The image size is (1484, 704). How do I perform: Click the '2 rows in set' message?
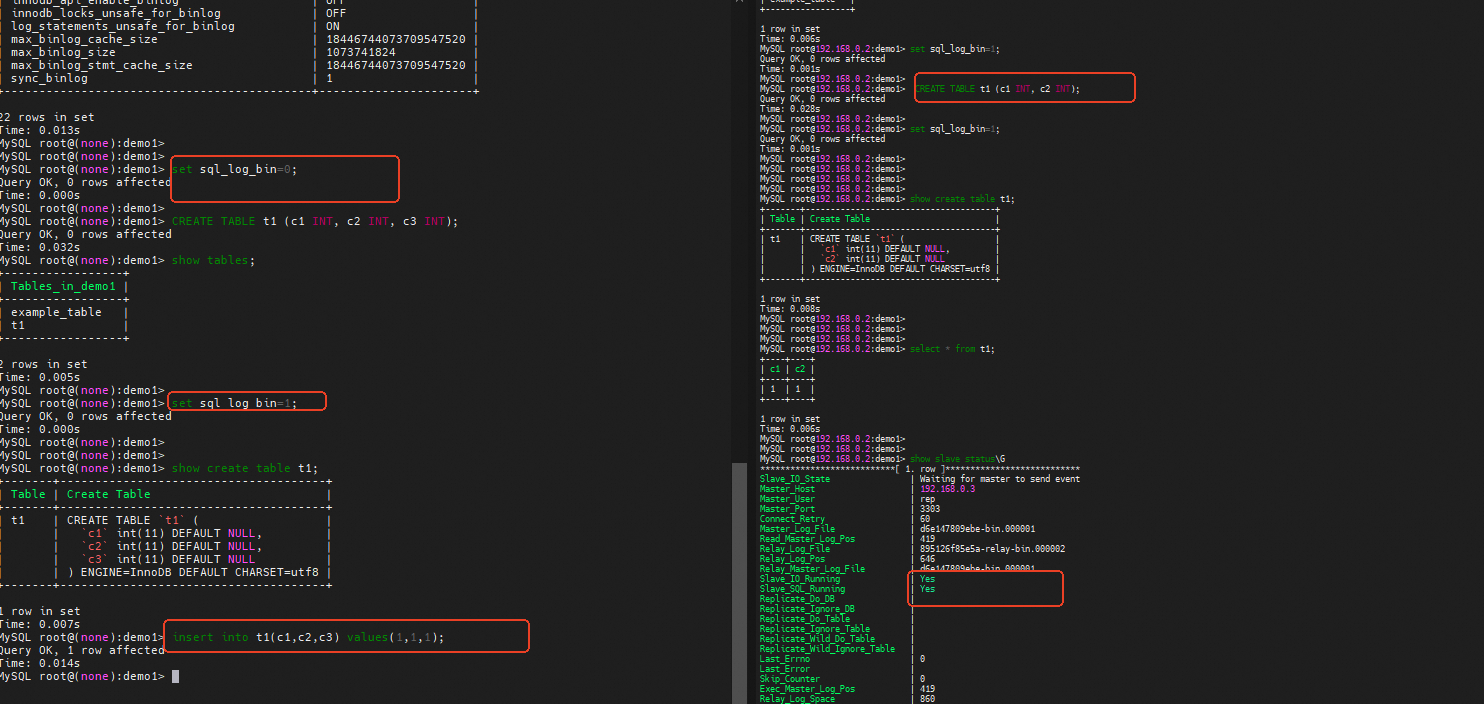click(x=44, y=364)
